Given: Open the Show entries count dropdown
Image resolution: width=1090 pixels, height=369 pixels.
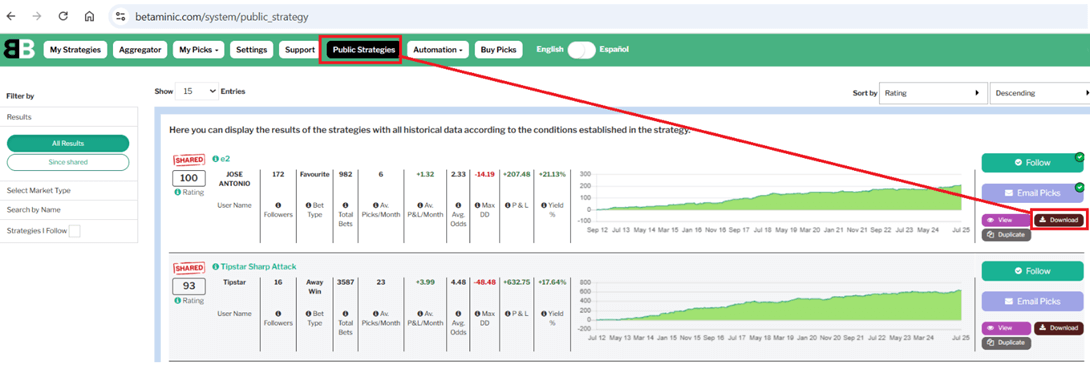Looking at the screenshot, I should [x=197, y=91].
